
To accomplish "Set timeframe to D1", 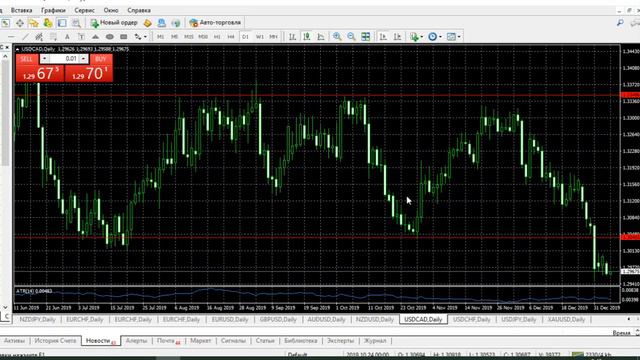I will tap(245, 37).
